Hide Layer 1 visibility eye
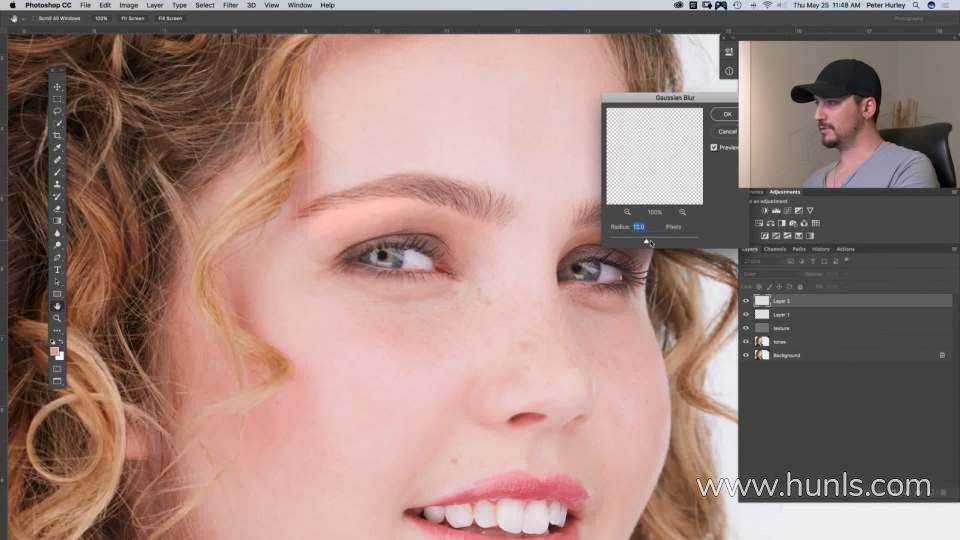This screenshot has width=960, height=540. 746,314
